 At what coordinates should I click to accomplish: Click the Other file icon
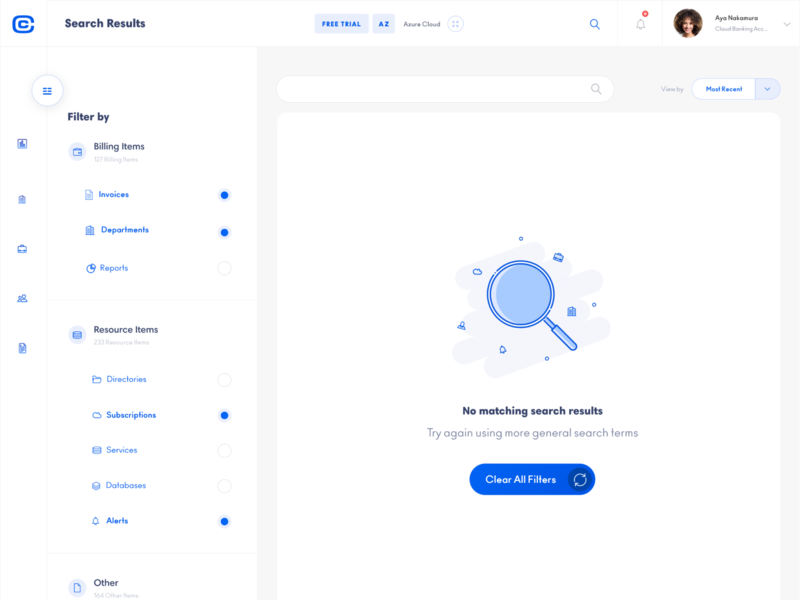tap(77, 588)
